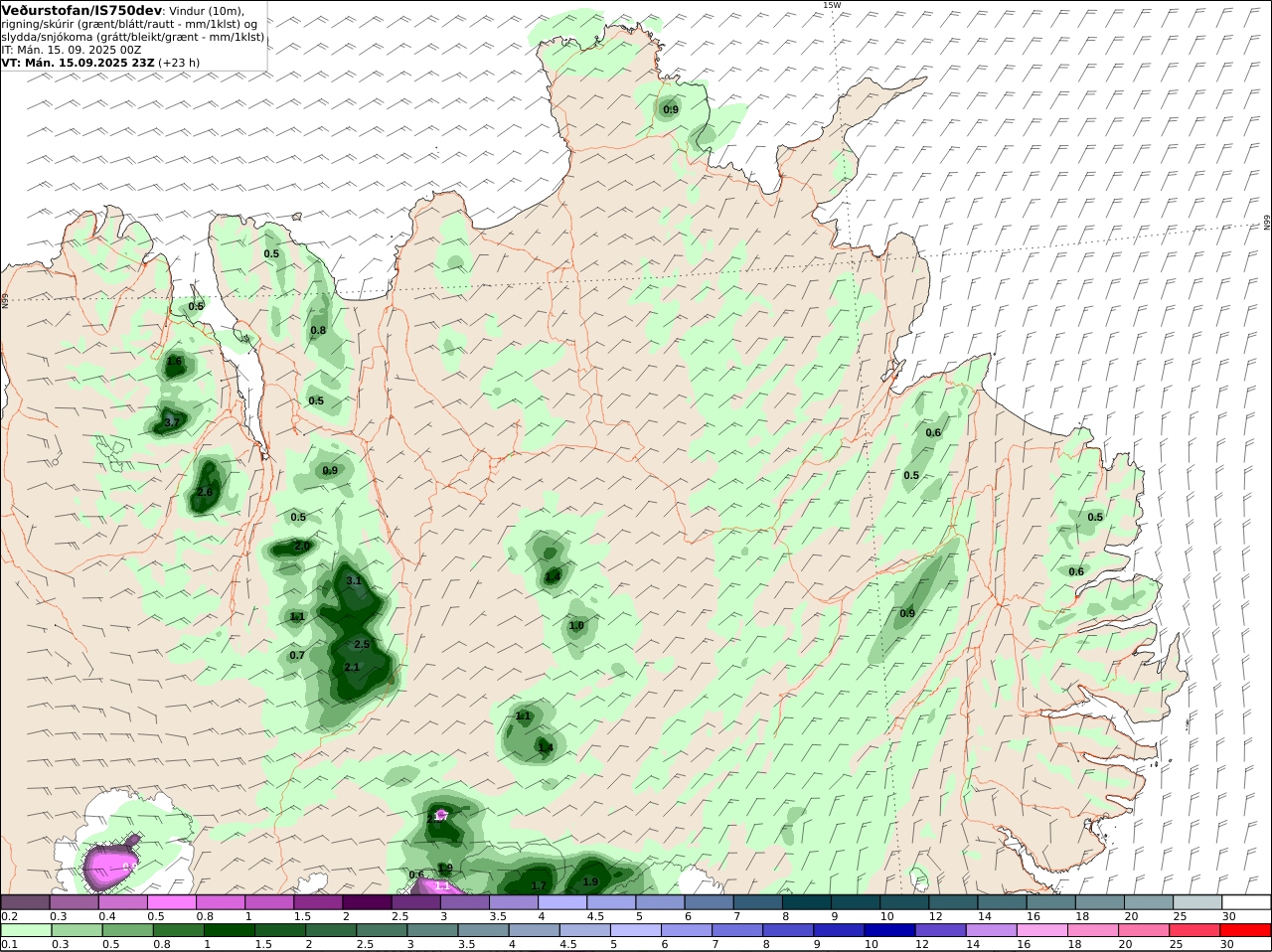Click the 66N latitude label on the right edge

point(1267,223)
